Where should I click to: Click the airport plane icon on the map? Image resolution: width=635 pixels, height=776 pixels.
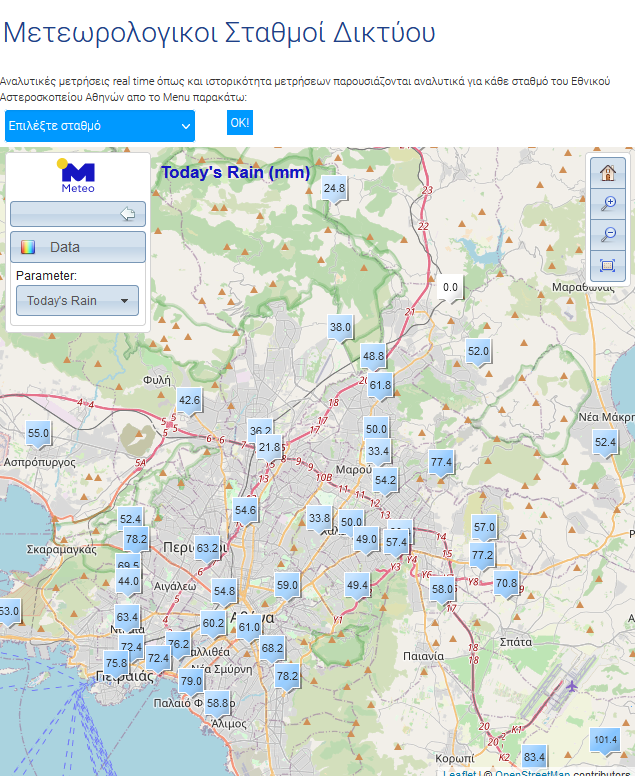click(571, 686)
